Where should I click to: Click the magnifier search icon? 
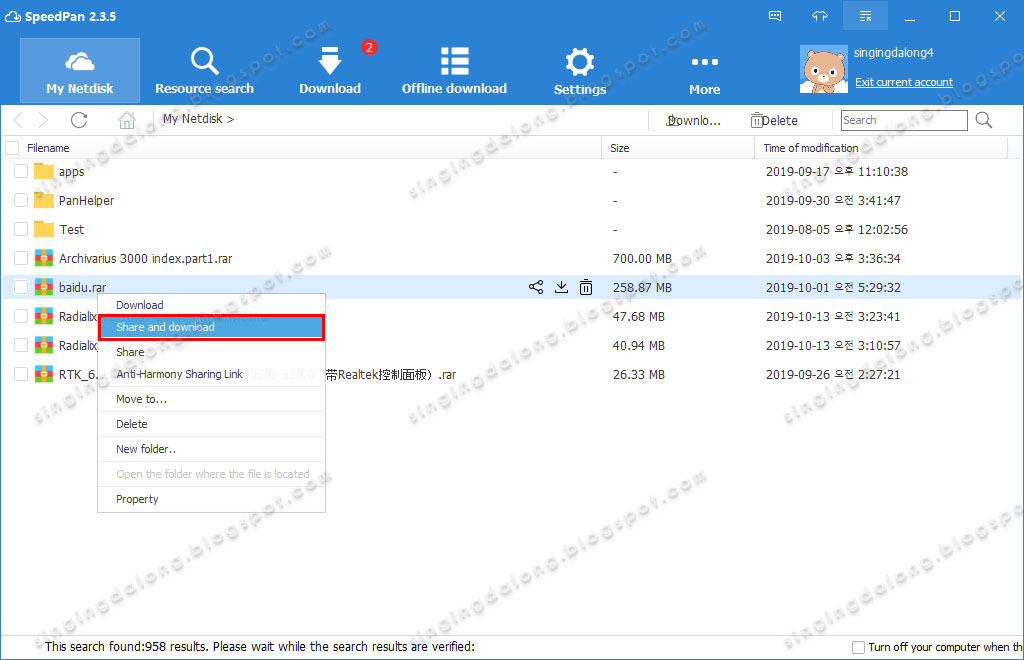coord(984,120)
